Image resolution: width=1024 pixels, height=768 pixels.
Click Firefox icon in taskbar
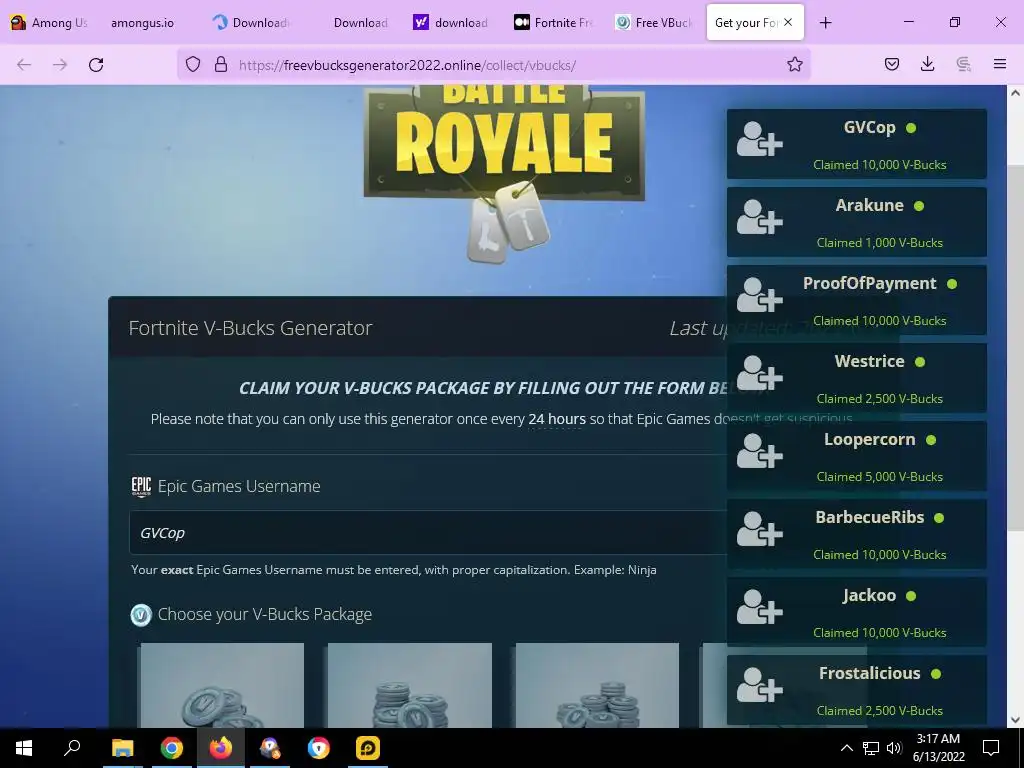click(x=221, y=748)
